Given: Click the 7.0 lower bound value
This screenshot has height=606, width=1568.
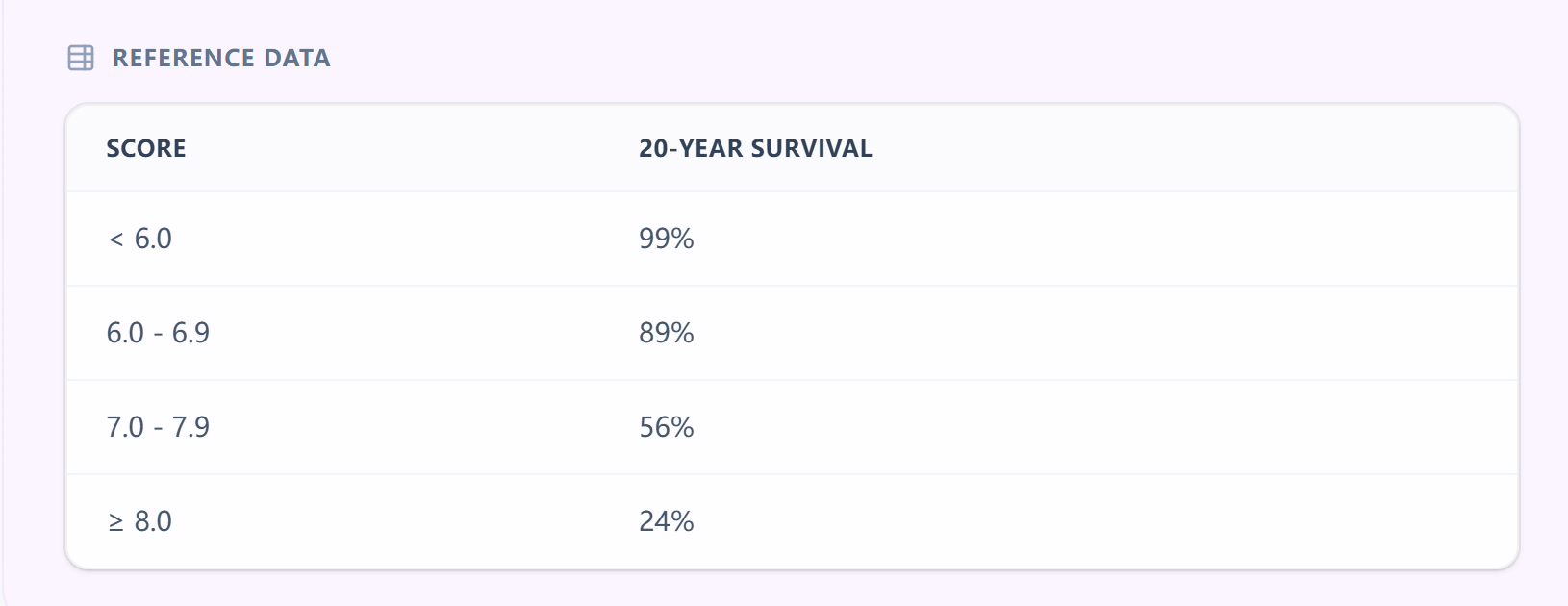Looking at the screenshot, I should click(x=125, y=427).
